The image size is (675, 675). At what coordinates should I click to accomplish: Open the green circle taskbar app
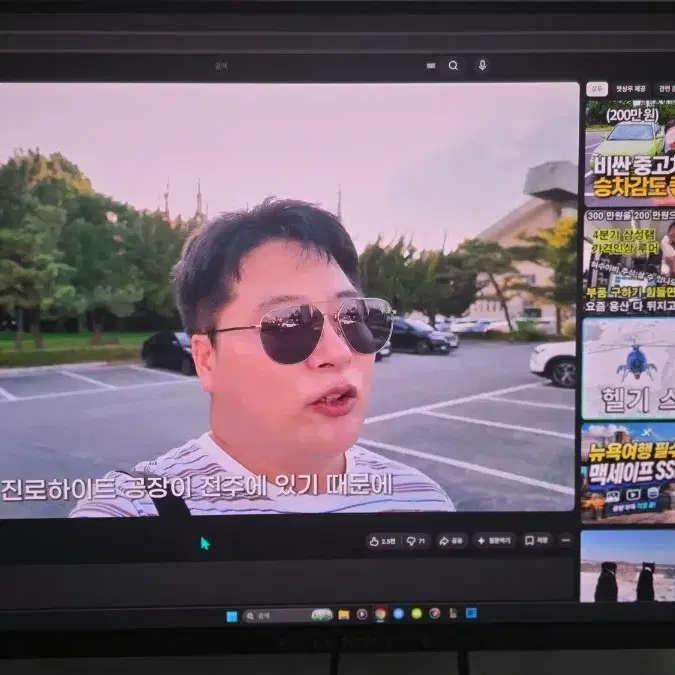417,613
